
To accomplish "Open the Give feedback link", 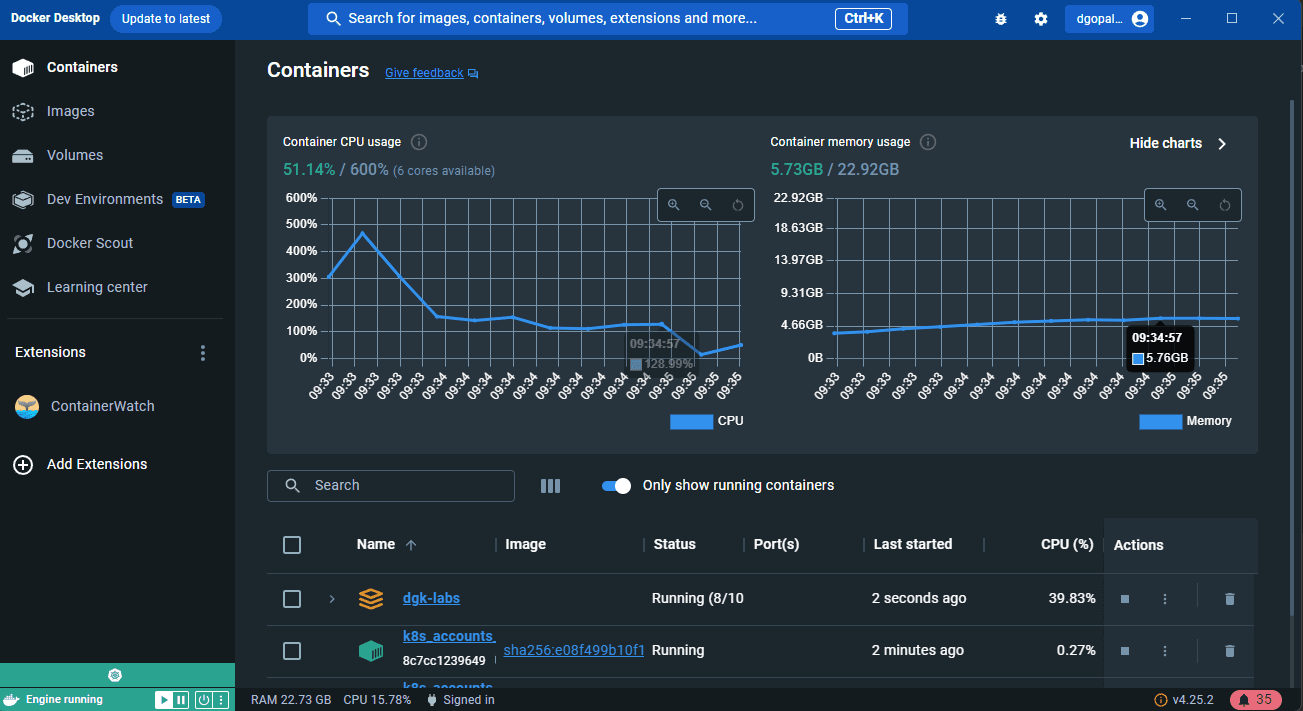I will click(x=424, y=73).
